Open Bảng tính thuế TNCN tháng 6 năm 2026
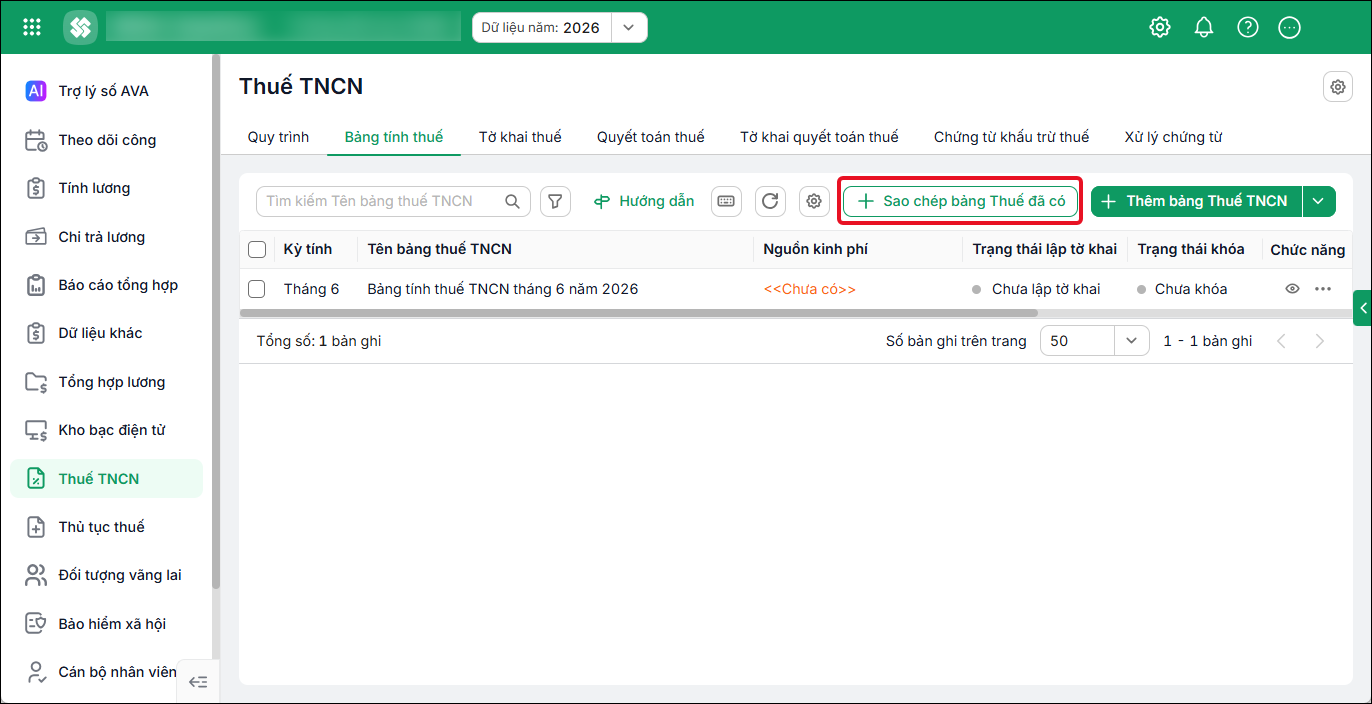The height and width of the screenshot is (704, 1372). [x=503, y=289]
